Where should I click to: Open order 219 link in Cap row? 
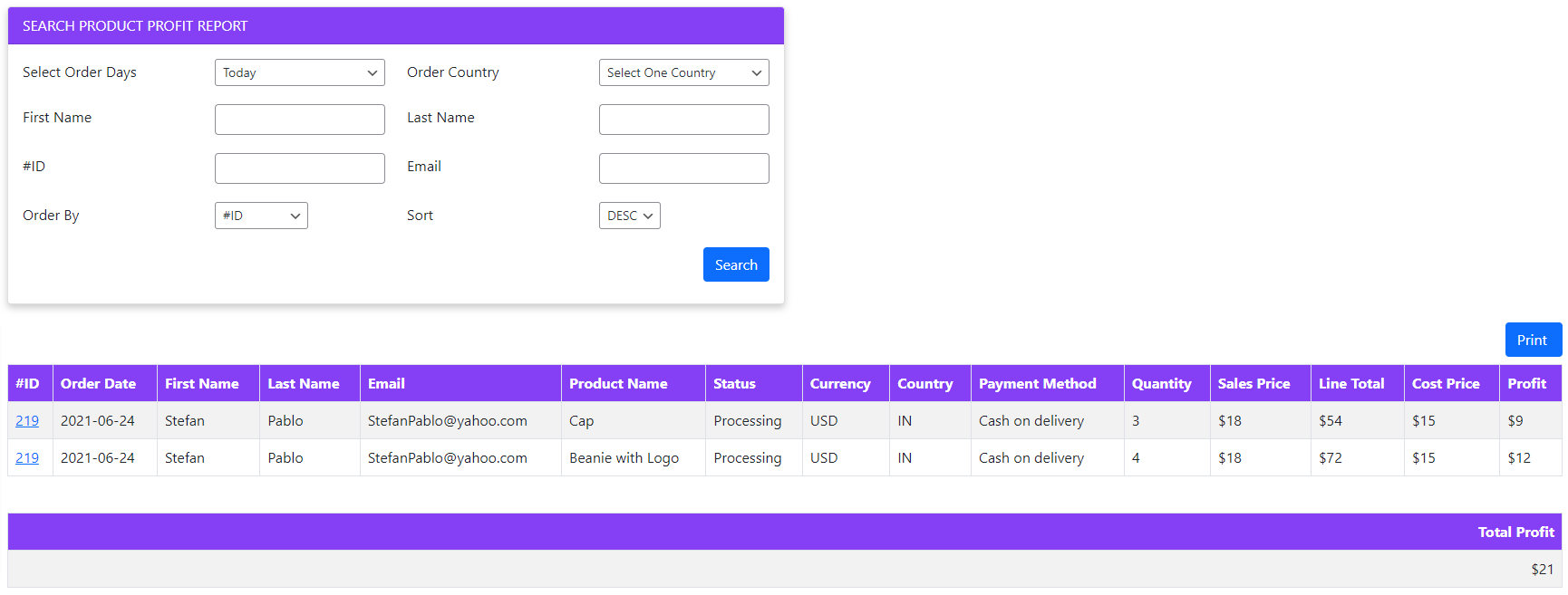(27, 421)
